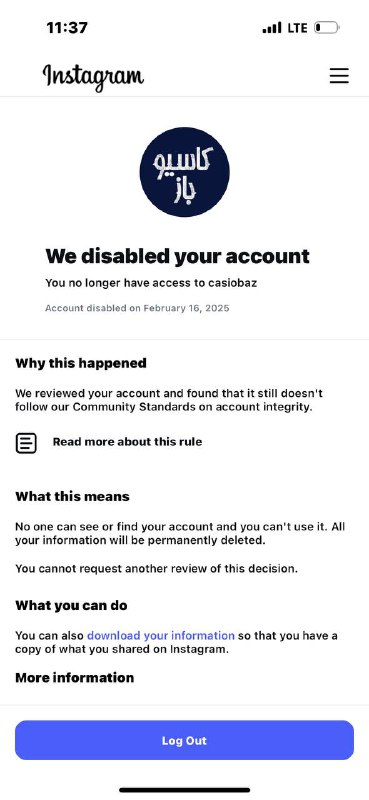The width and height of the screenshot is (369, 800).
Task: Tap the cannot request another review text
Action: coord(156,568)
